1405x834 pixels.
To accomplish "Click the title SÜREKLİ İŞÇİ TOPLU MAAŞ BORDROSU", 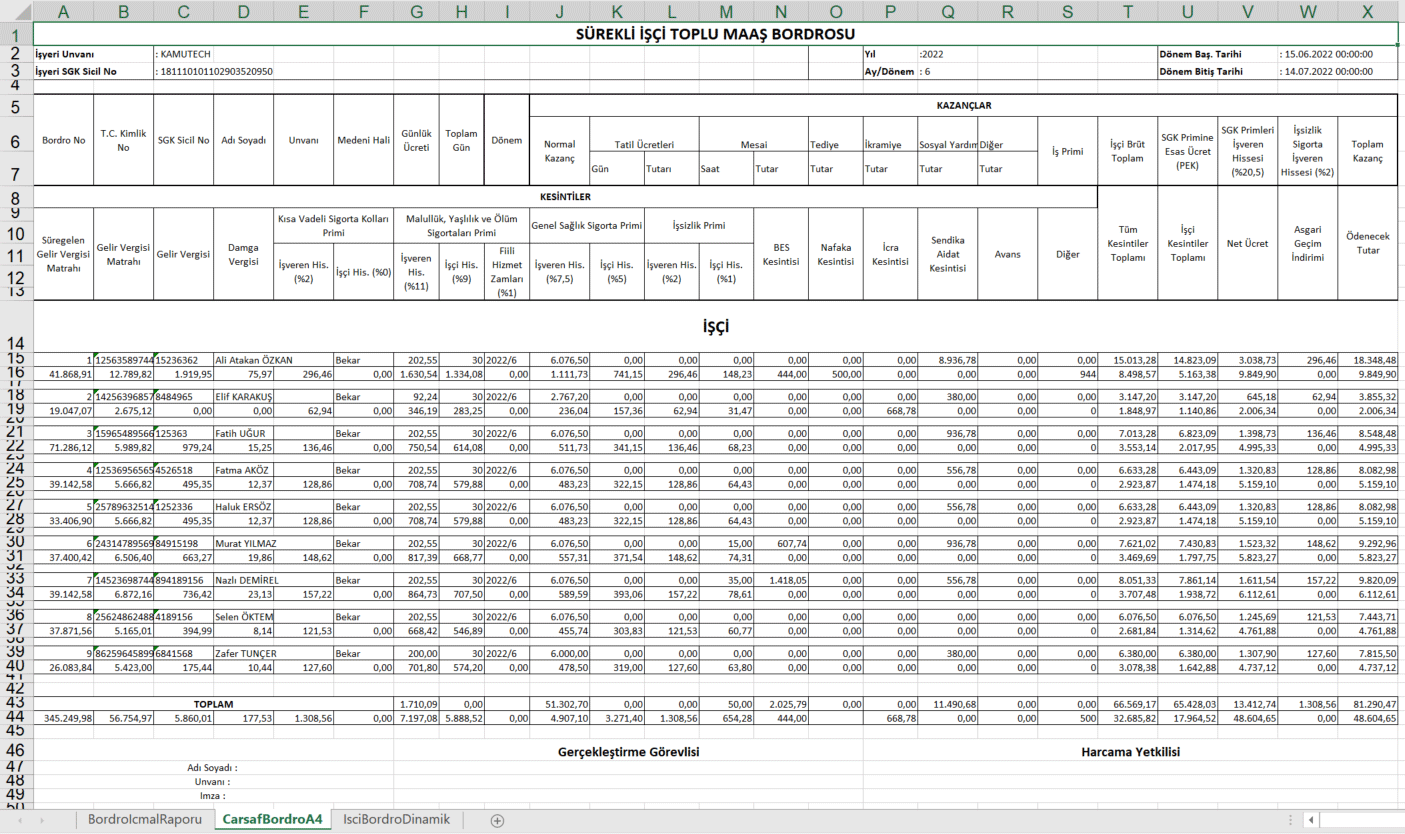I will 715,34.
